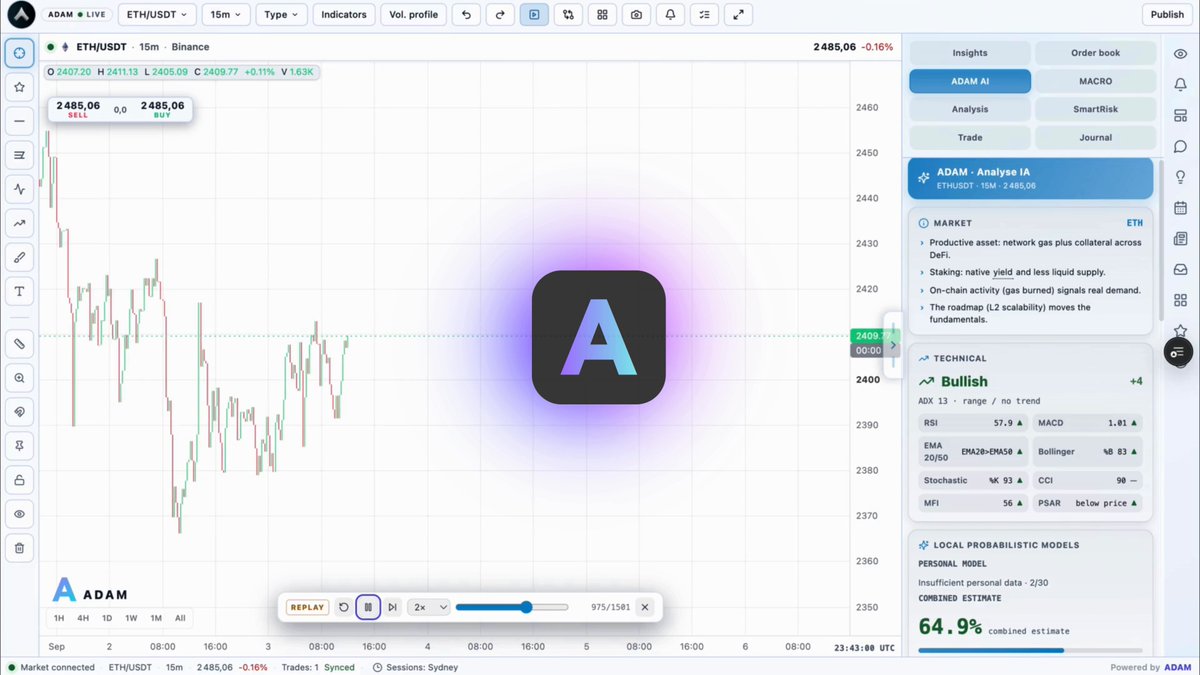The image size is (1200, 675).
Task: Toggle the magnet snap tool
Action: (19, 412)
